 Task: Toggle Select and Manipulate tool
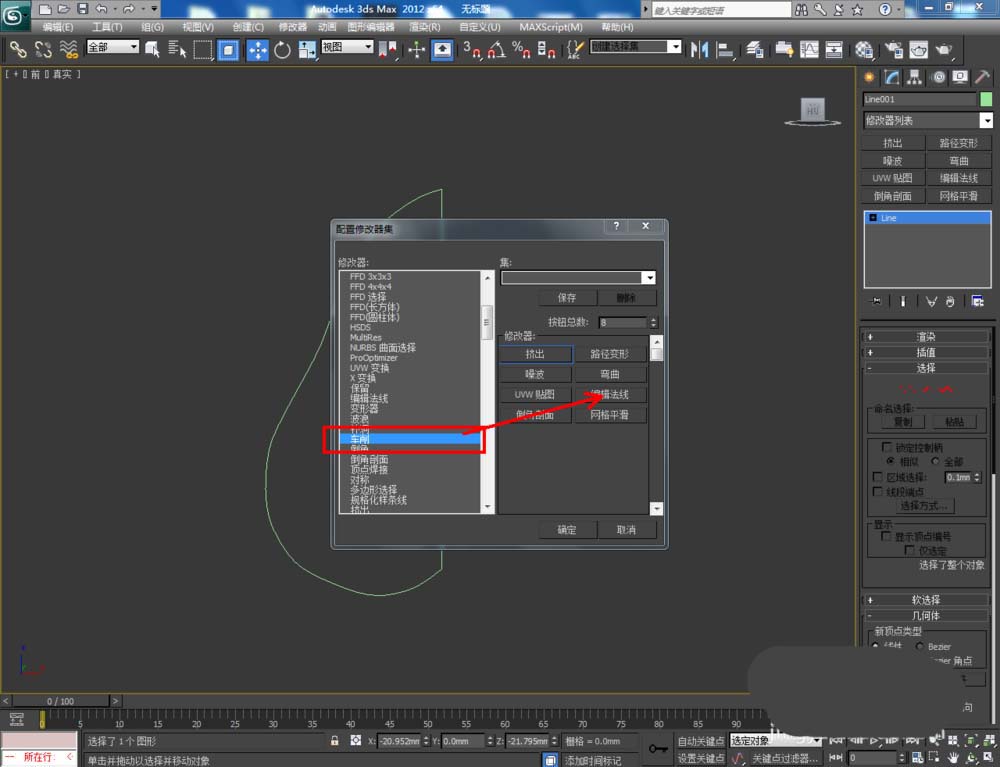pos(416,49)
